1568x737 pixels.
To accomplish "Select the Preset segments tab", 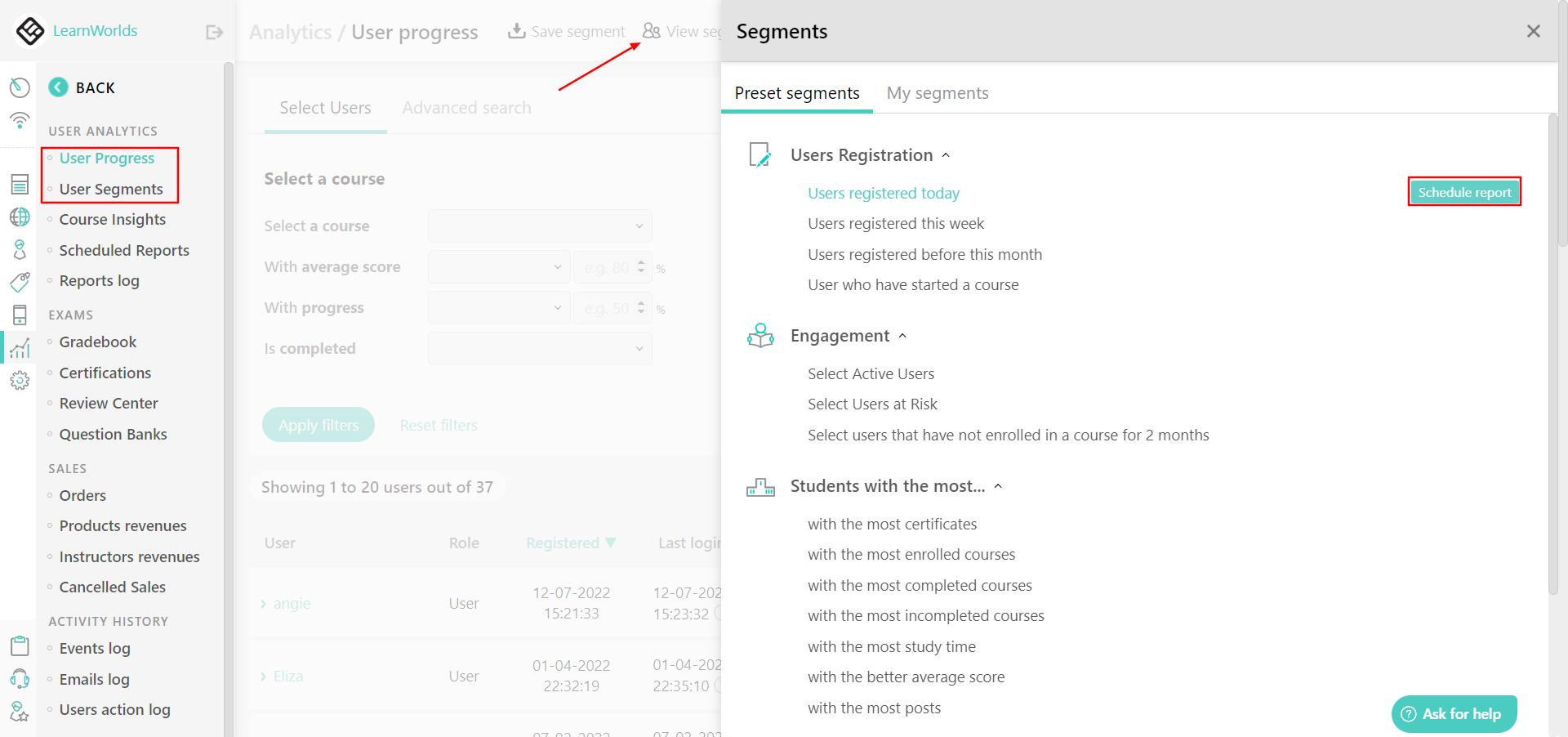I will pyautogui.click(x=796, y=93).
